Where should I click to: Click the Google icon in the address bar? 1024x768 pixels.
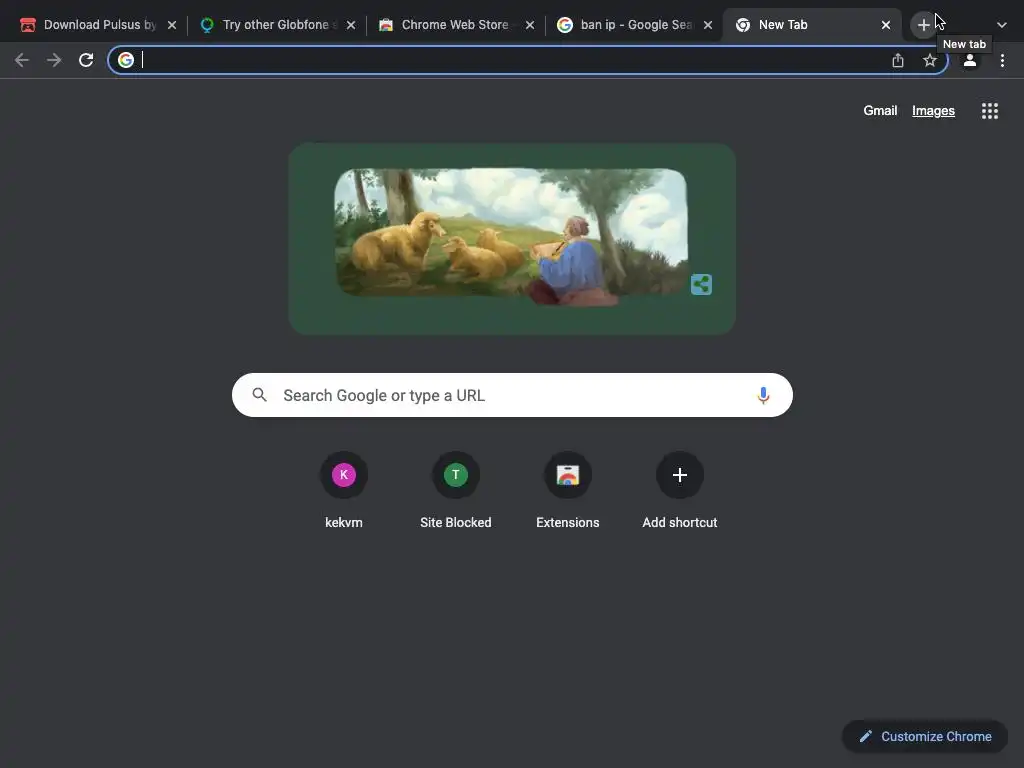point(126,60)
